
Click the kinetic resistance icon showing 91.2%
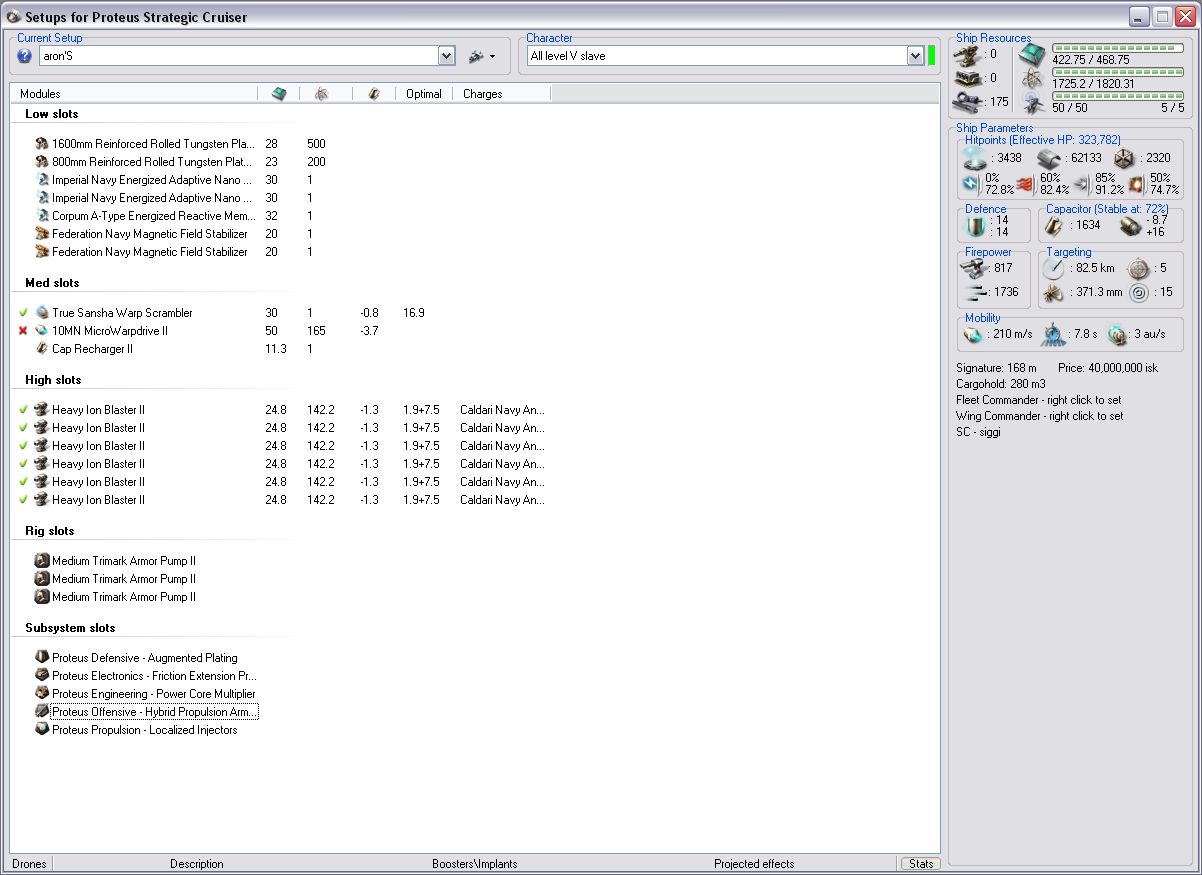(1081, 183)
